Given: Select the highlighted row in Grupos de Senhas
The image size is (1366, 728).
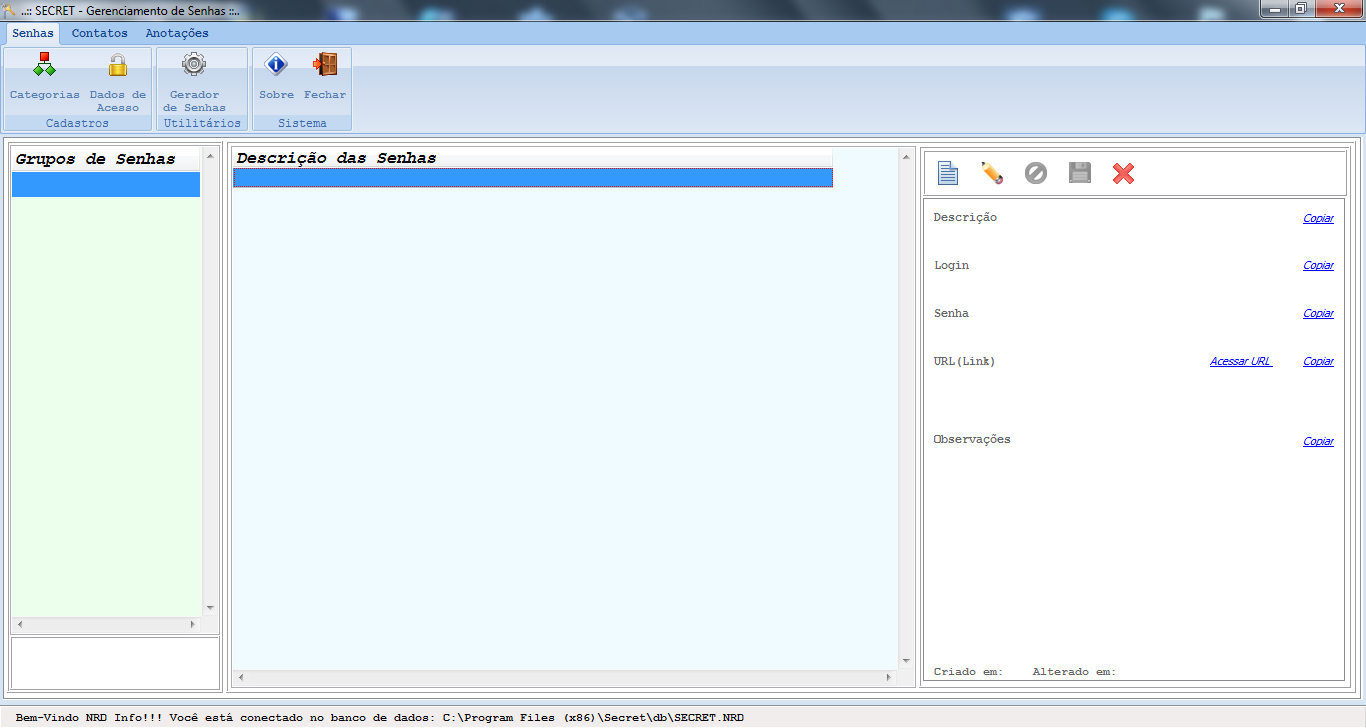Looking at the screenshot, I should tap(106, 184).
